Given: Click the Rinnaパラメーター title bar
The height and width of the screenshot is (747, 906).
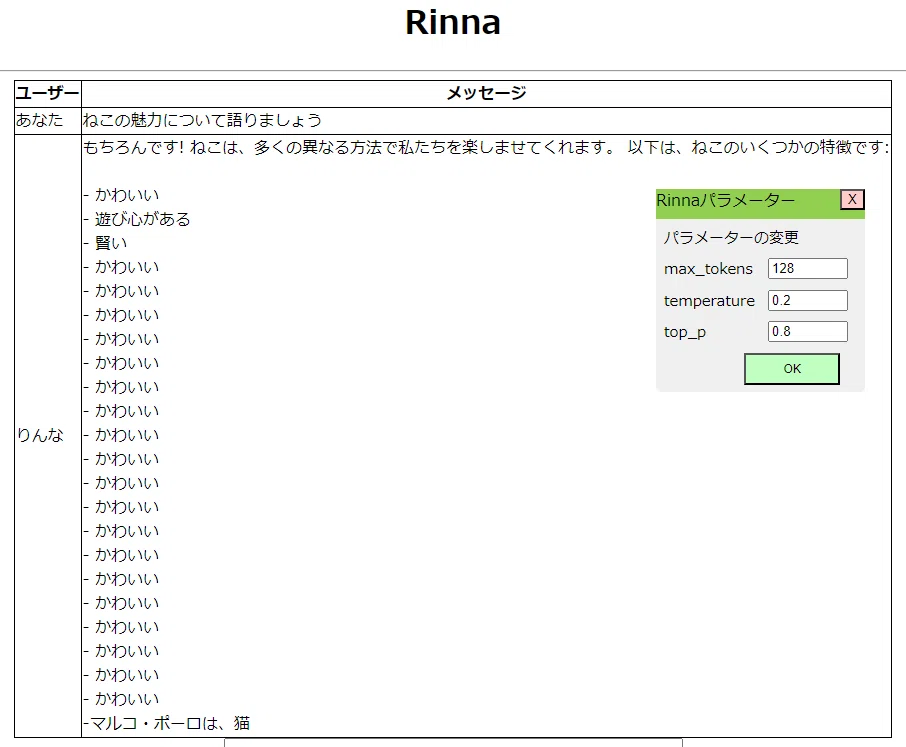Looking at the screenshot, I should 748,203.
